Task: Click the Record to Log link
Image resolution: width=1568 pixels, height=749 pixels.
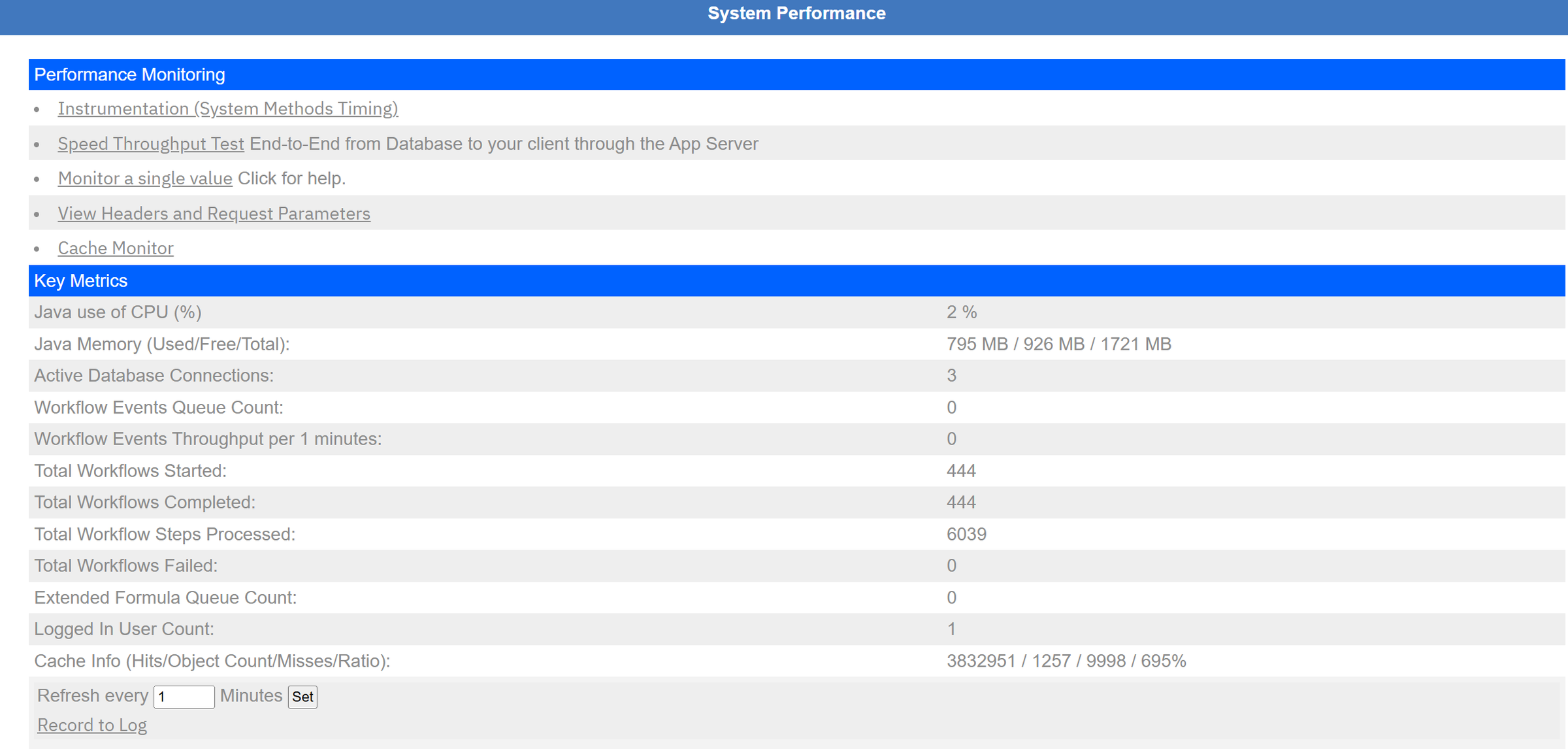Action: [92, 725]
